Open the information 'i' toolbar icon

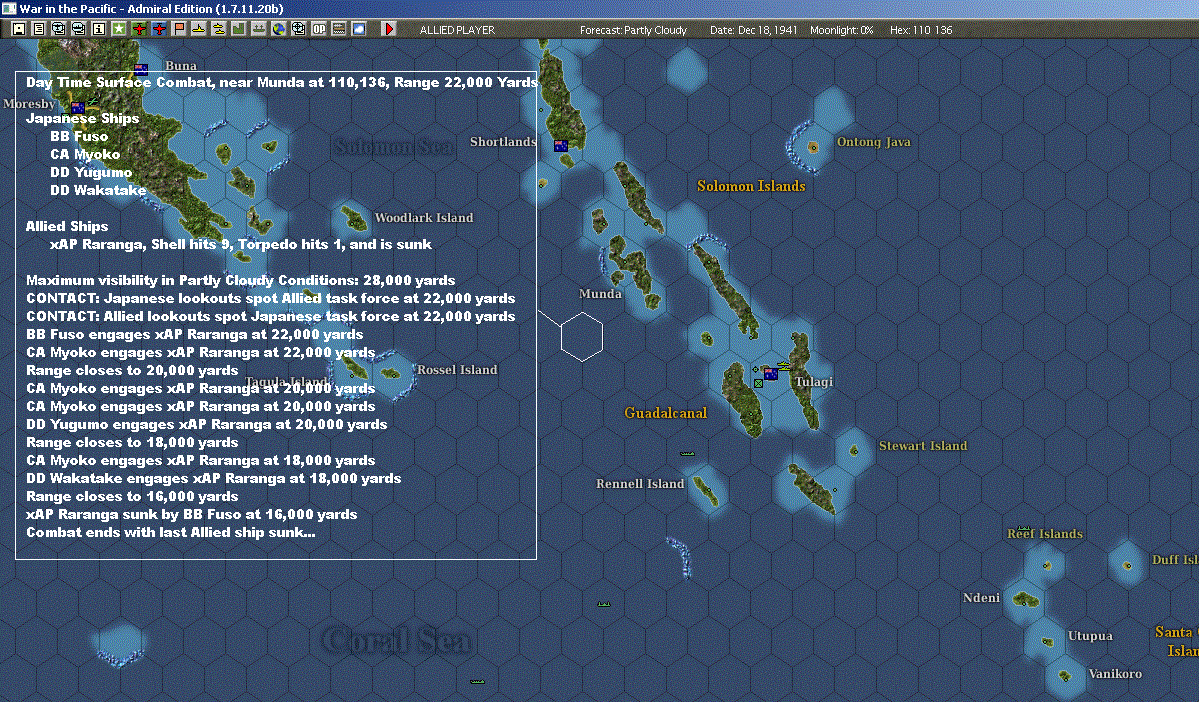click(99, 29)
